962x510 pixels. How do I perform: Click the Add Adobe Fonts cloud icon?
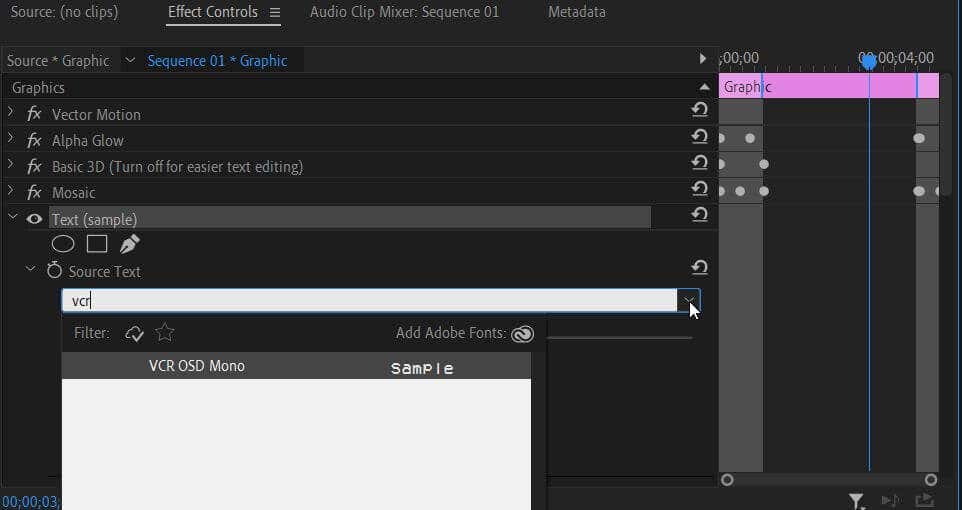click(522, 334)
